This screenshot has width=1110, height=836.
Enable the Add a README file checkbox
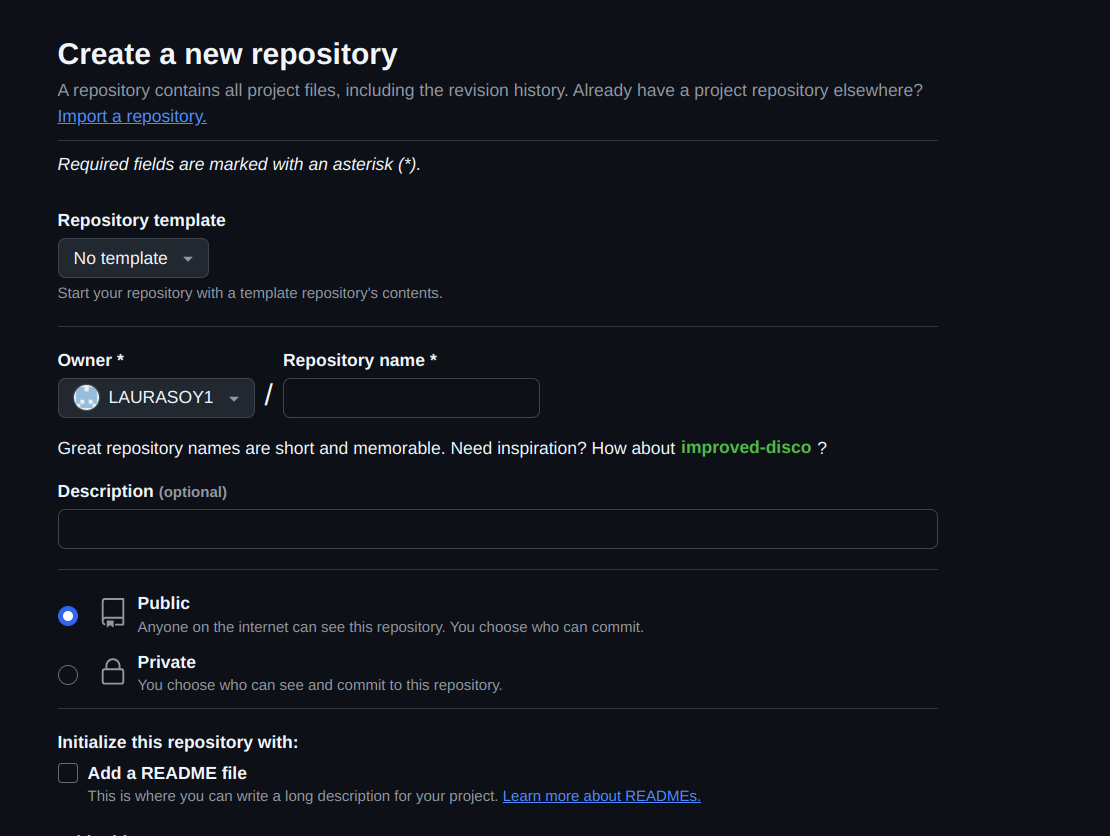[x=67, y=772]
